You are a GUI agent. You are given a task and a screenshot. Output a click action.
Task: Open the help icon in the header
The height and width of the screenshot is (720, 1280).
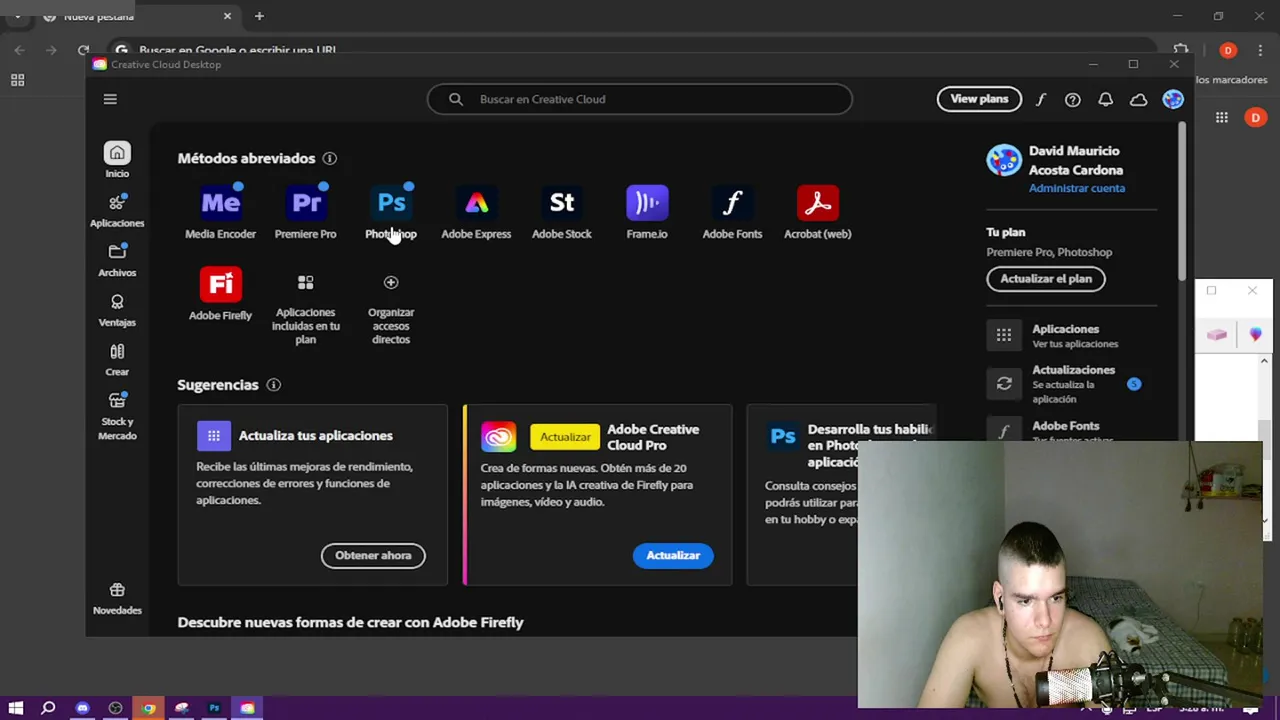click(x=1072, y=99)
